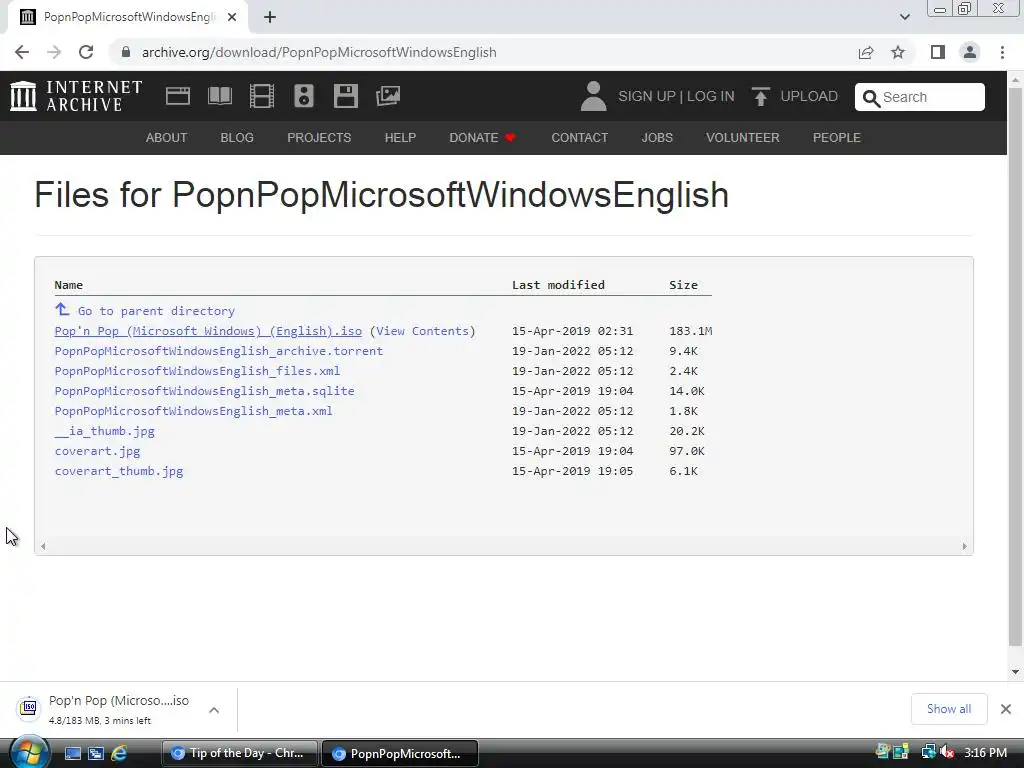Open a new tab with the plus button

270,17
